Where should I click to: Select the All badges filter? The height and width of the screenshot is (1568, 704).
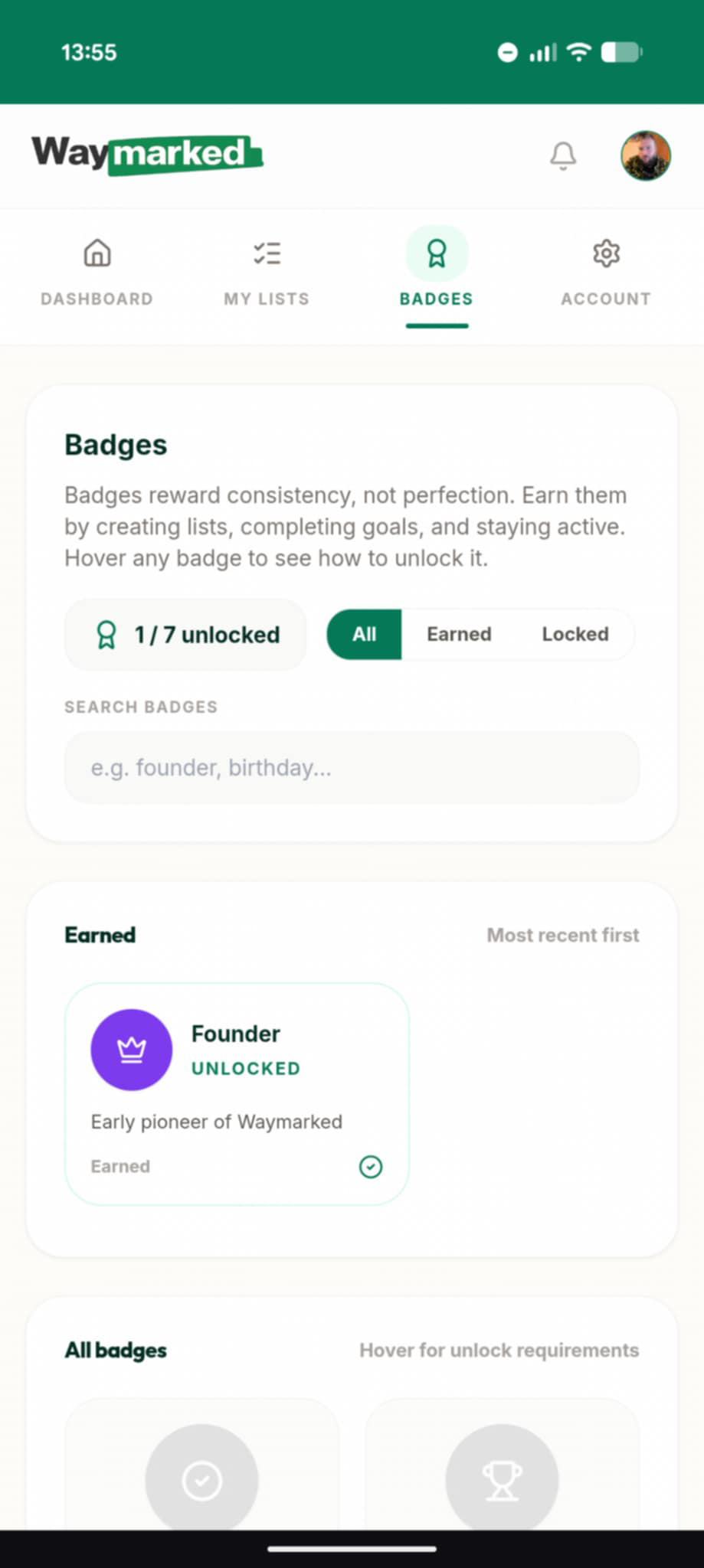(x=364, y=634)
